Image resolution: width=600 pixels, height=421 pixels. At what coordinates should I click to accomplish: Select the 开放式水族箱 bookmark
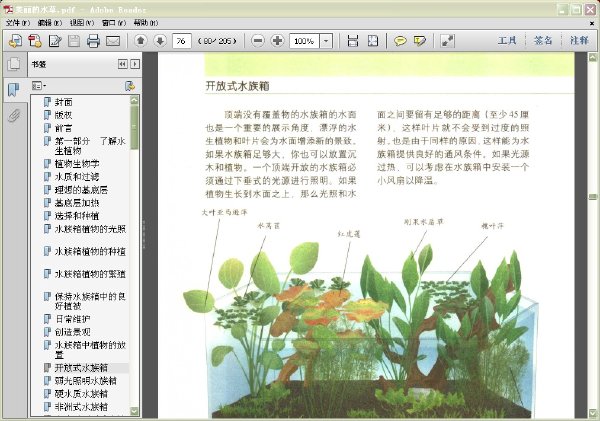[x=81, y=368]
